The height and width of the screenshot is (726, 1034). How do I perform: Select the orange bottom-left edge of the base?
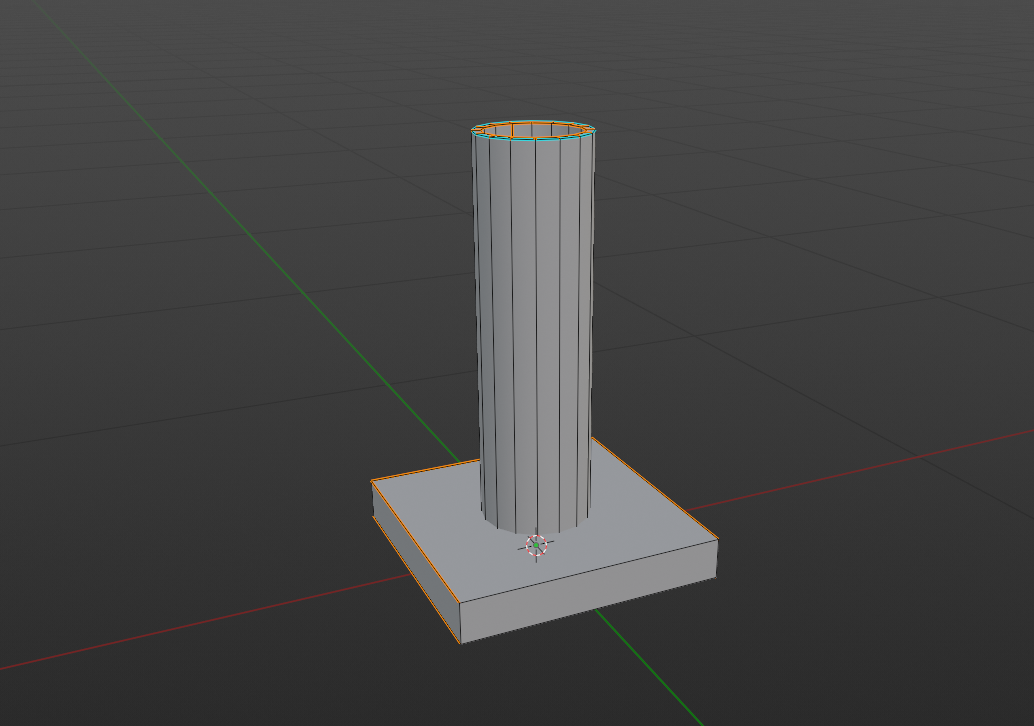pyautogui.click(x=417, y=579)
